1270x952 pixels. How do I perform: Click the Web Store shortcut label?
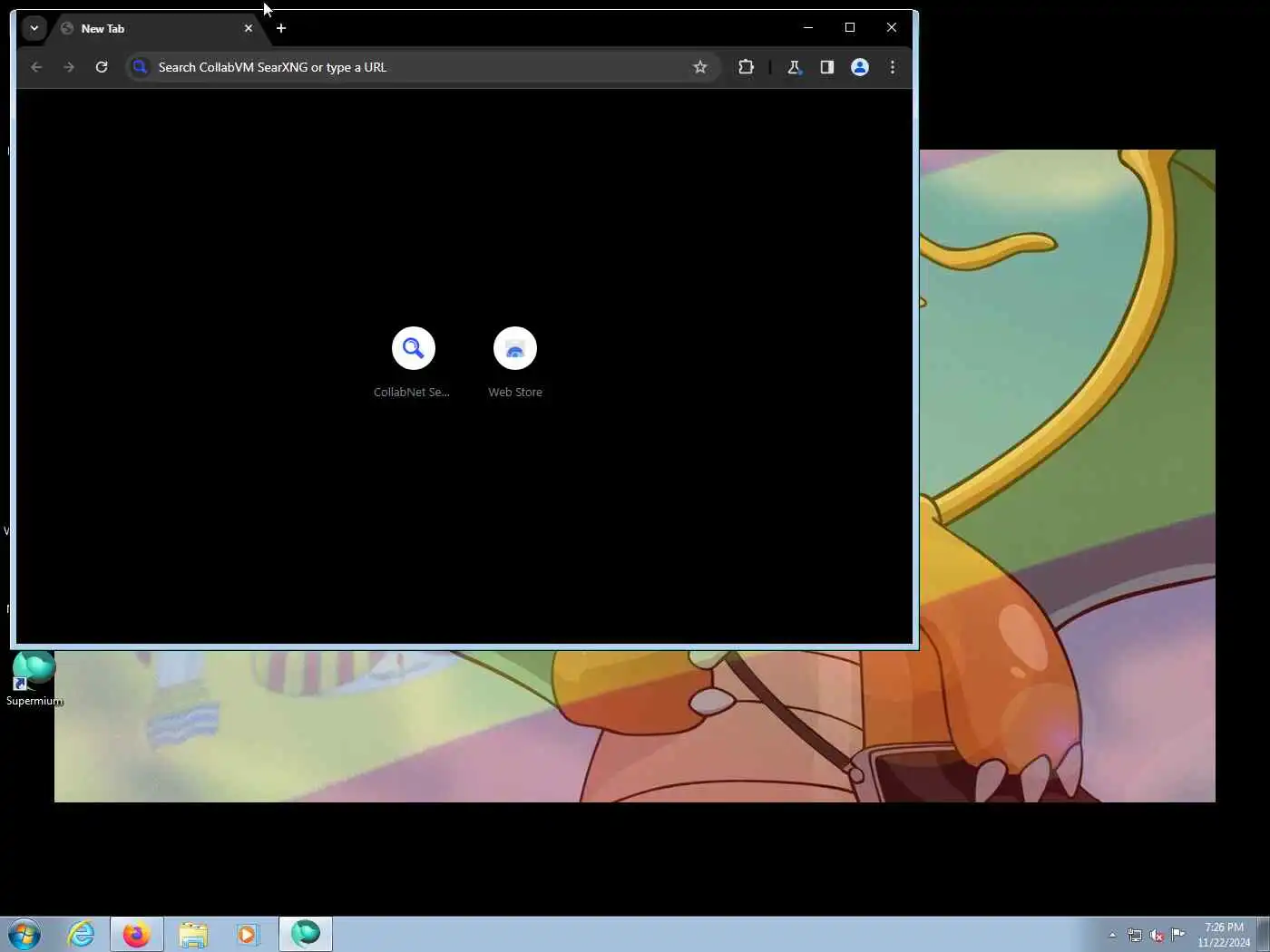coord(515,393)
